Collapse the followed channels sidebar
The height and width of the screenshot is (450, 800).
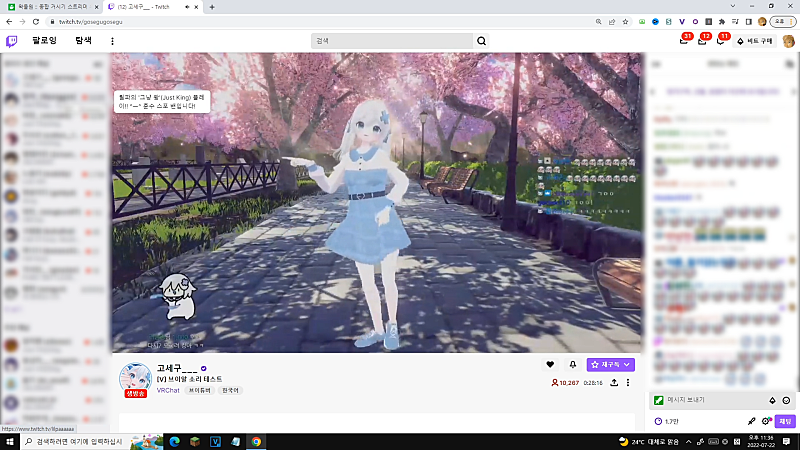[98, 64]
